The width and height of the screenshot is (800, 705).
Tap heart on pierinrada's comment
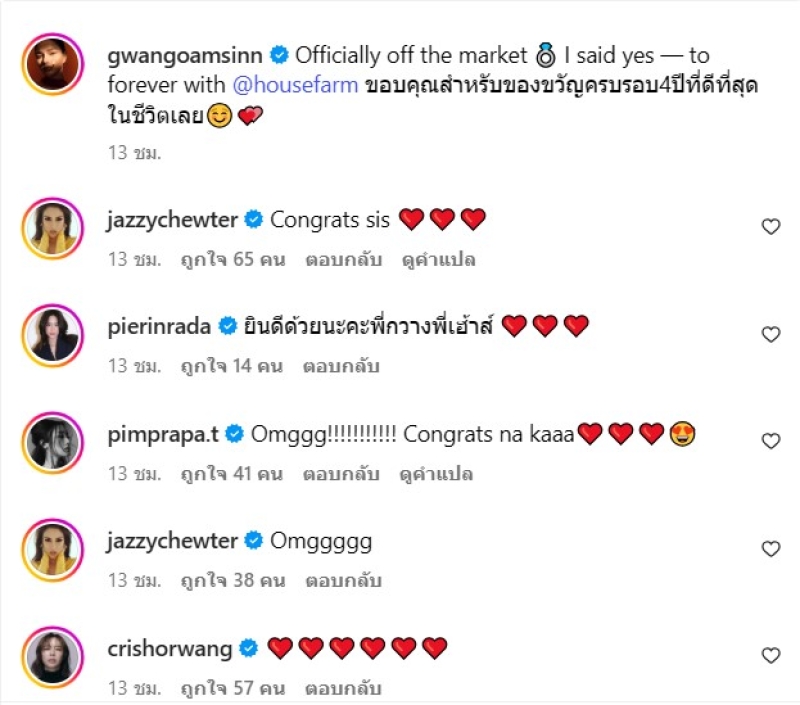(770, 334)
